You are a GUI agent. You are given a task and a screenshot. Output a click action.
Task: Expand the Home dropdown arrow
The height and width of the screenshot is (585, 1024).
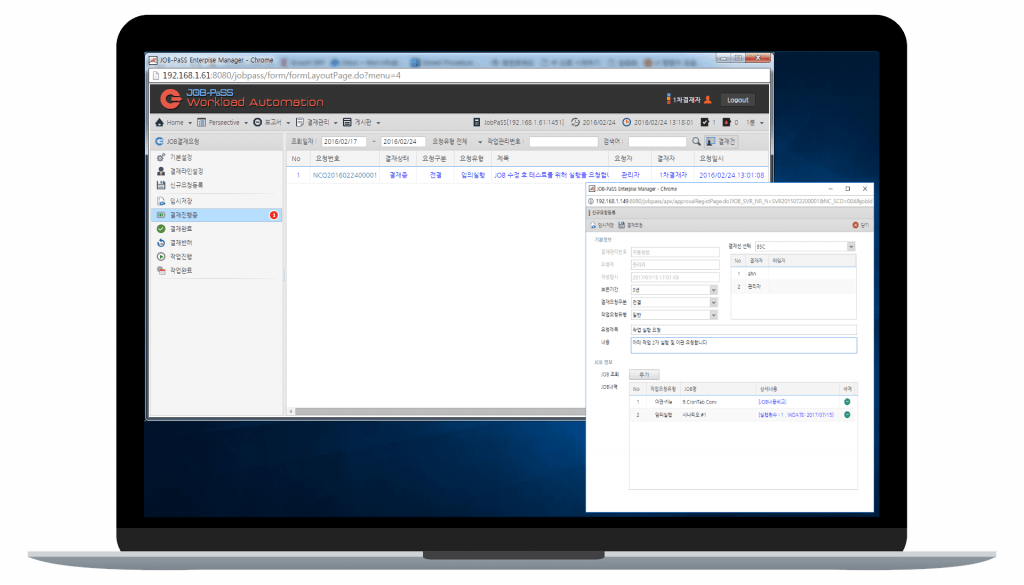190,123
